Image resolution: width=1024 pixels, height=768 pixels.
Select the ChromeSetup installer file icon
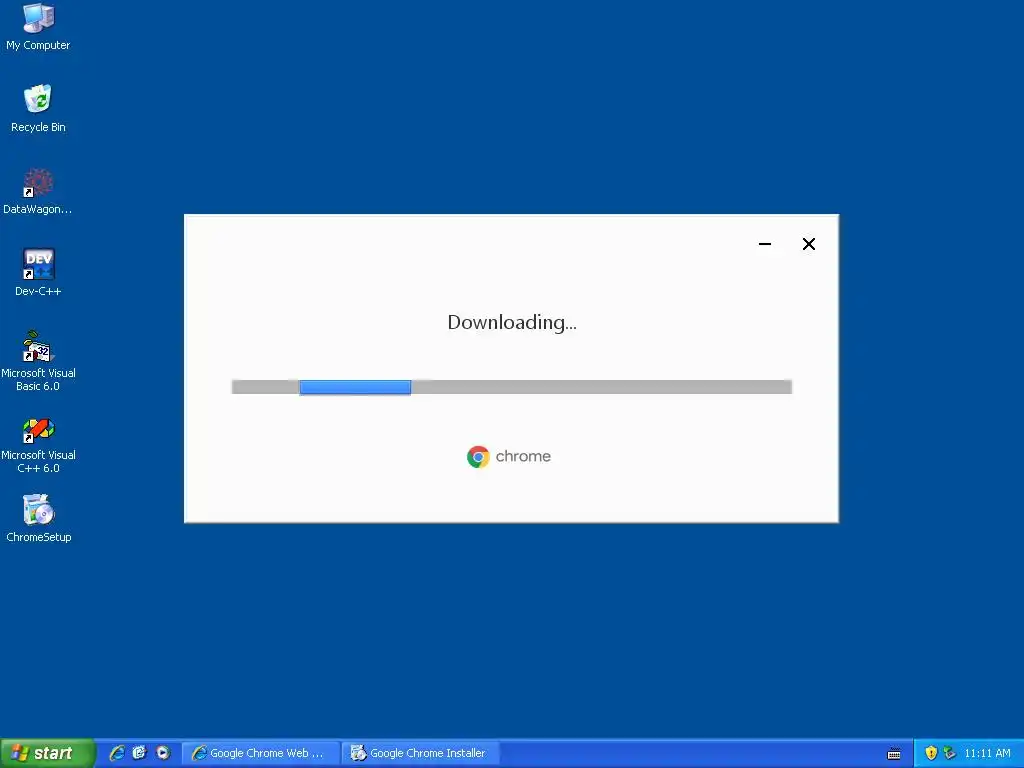38,519
